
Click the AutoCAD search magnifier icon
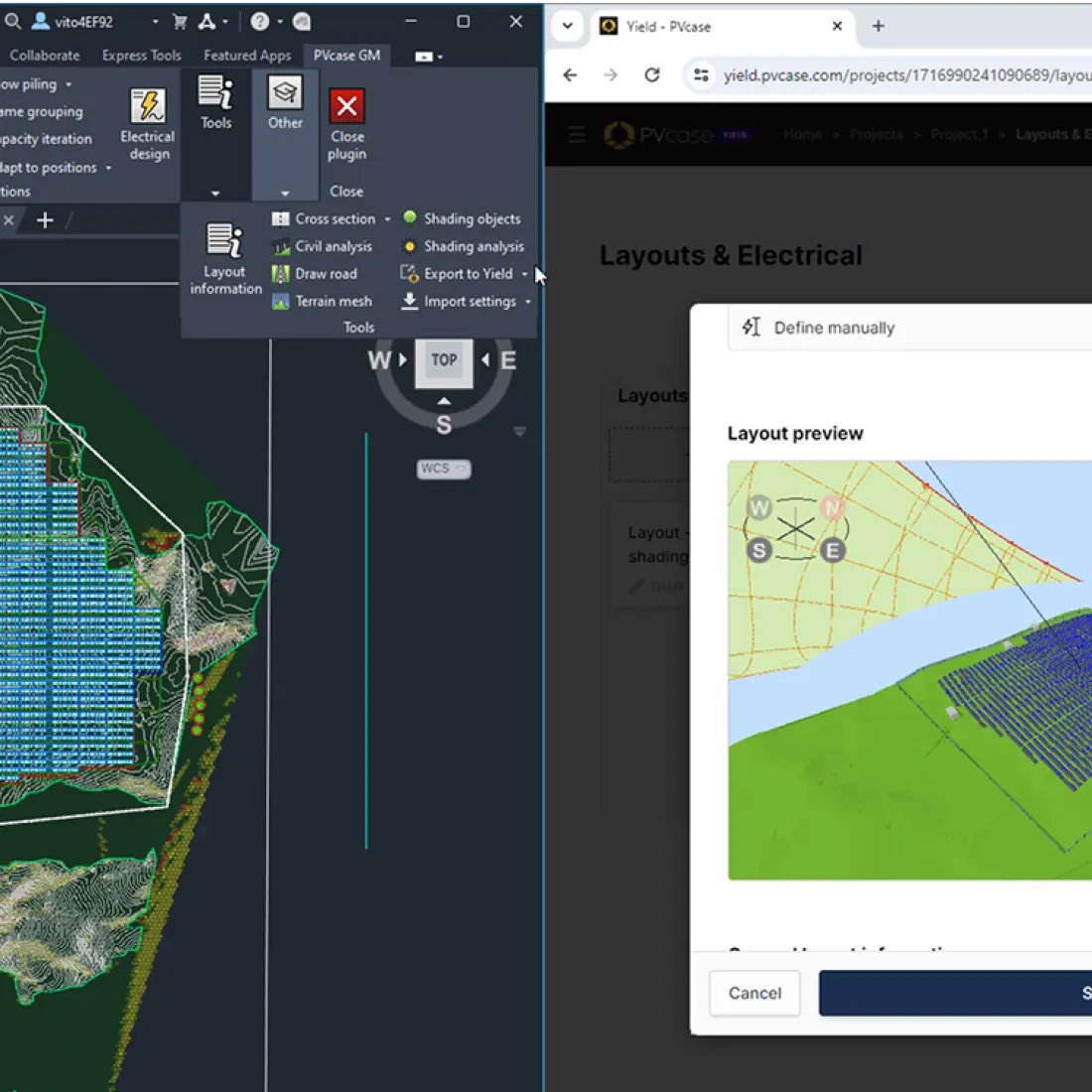pos(12,22)
